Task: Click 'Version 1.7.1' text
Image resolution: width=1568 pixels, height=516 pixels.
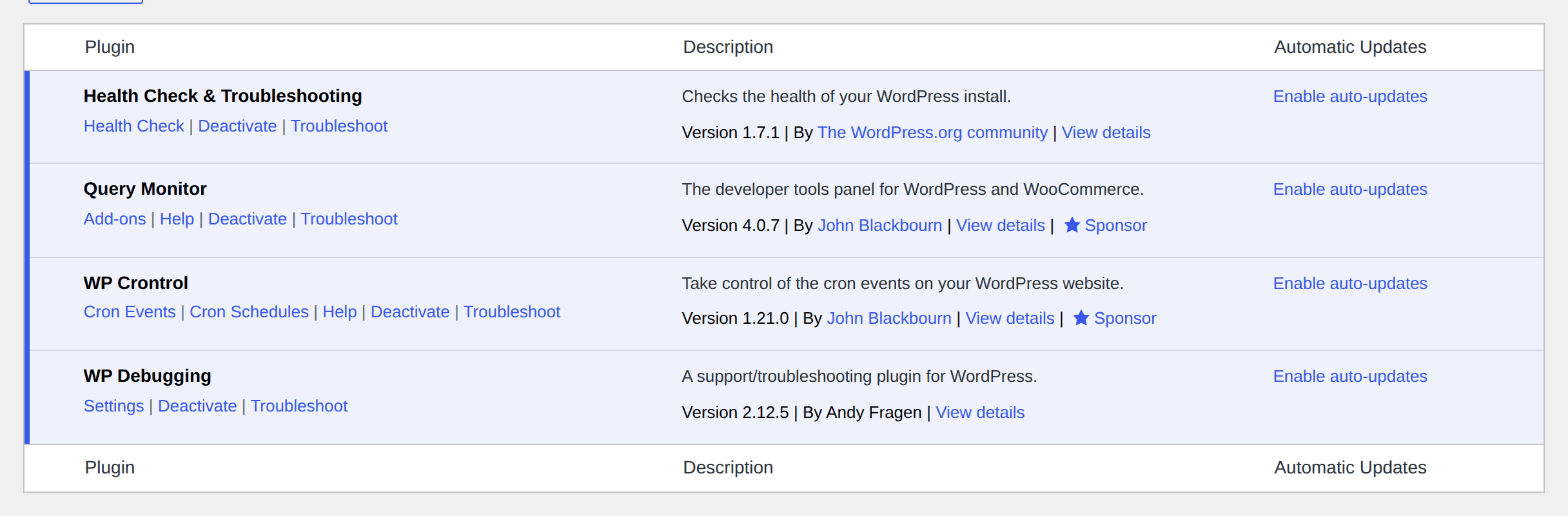Action: [730, 132]
